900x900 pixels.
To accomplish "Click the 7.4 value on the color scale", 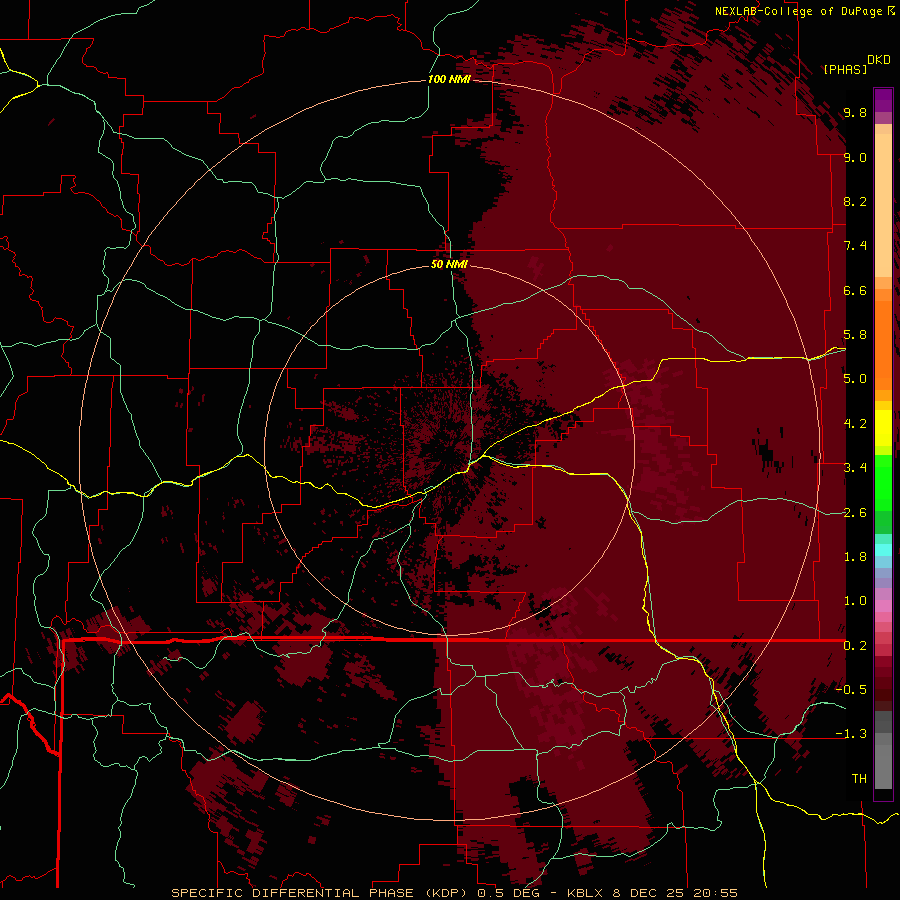I will (x=855, y=246).
